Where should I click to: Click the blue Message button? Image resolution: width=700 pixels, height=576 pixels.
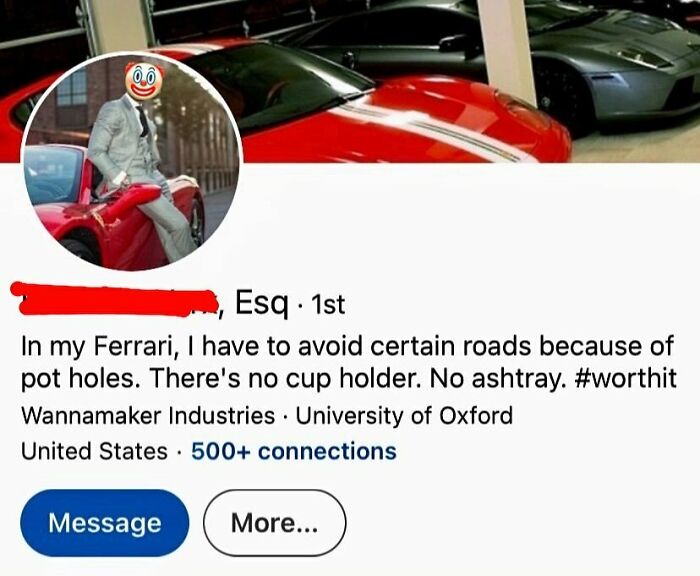(104, 523)
